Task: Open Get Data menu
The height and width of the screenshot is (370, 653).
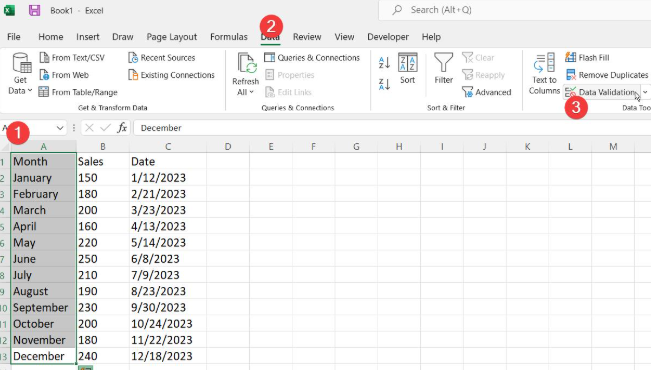Action: [x=20, y=74]
